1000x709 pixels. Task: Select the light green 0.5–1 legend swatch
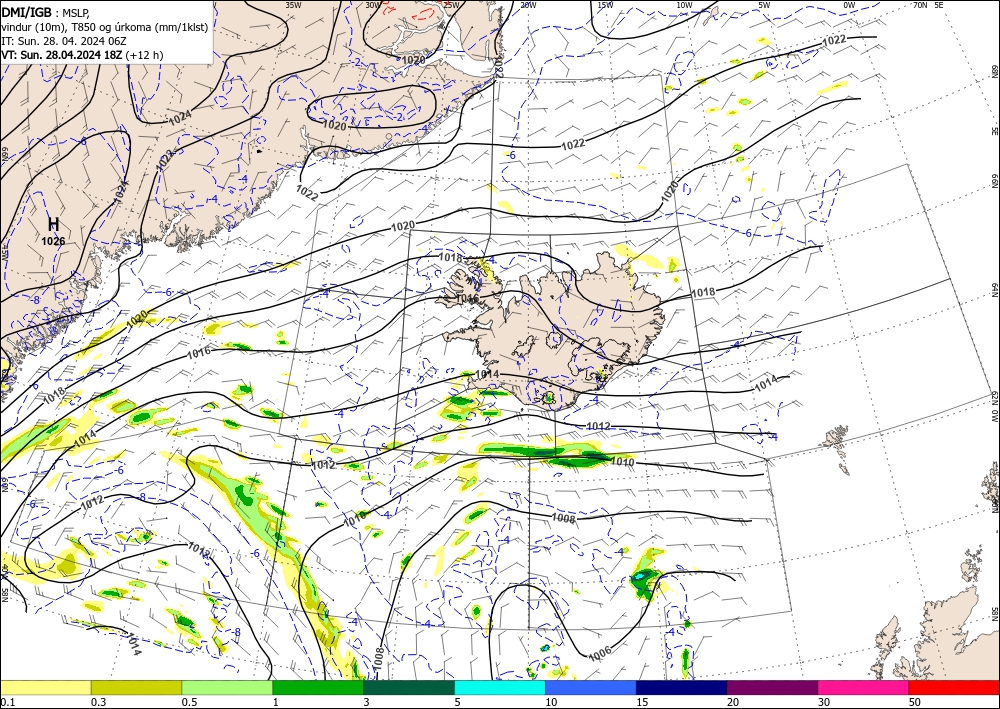[227, 687]
